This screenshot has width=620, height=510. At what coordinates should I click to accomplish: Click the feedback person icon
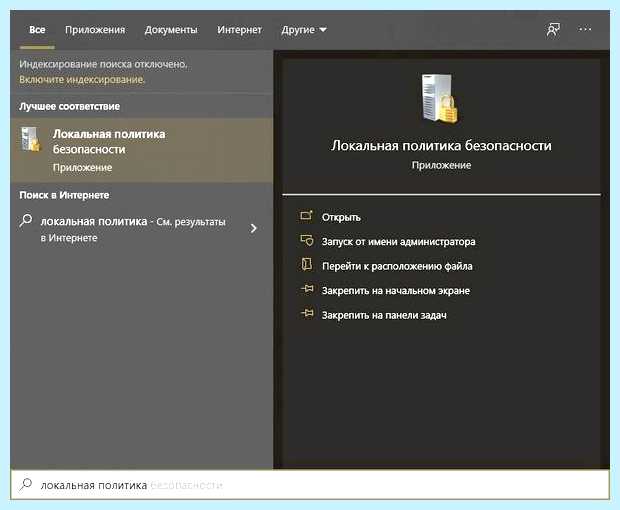[553, 29]
